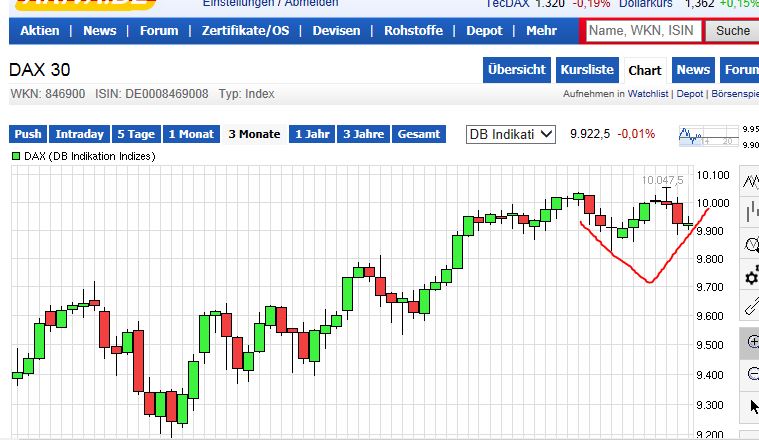Screen dimensions: 759x440
Task: Open the Kursliste tab
Action: [587, 70]
